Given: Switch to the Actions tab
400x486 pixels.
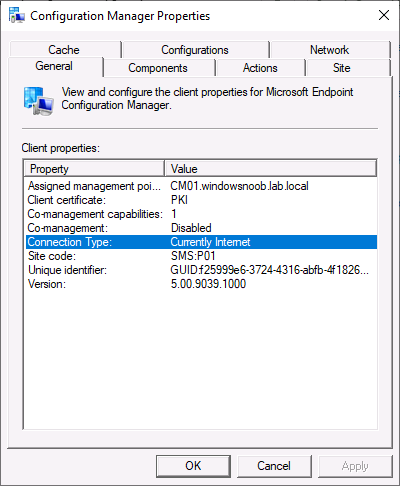Looking at the screenshot, I should click(260, 68).
